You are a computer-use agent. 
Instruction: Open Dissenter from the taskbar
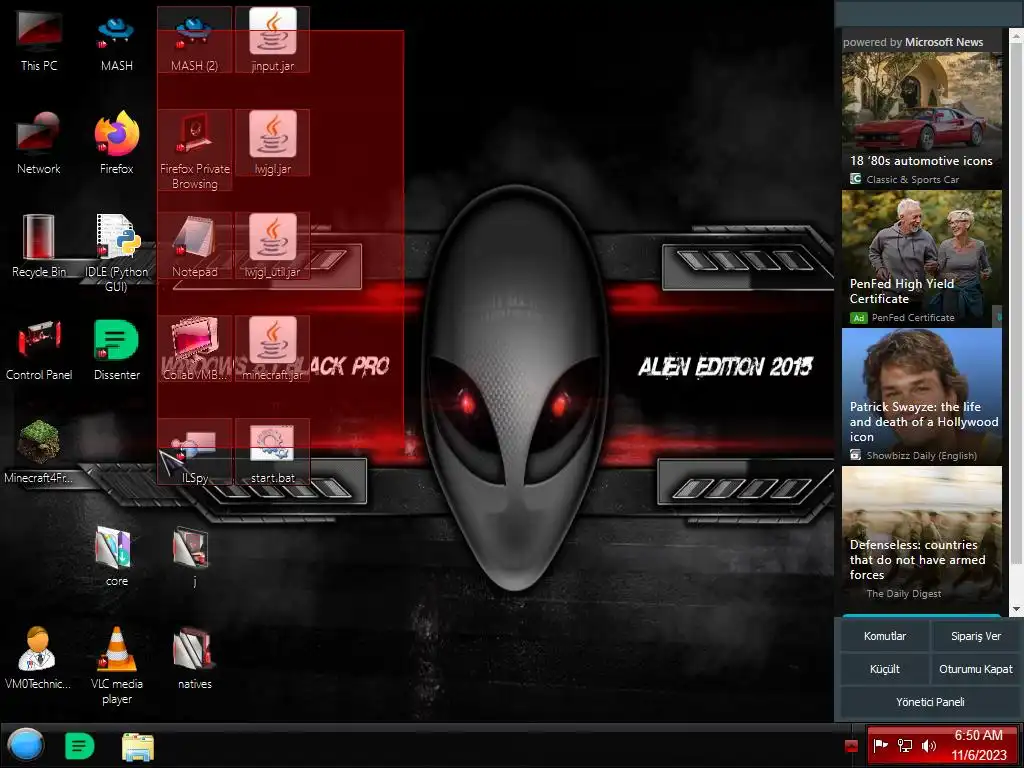tap(80, 746)
